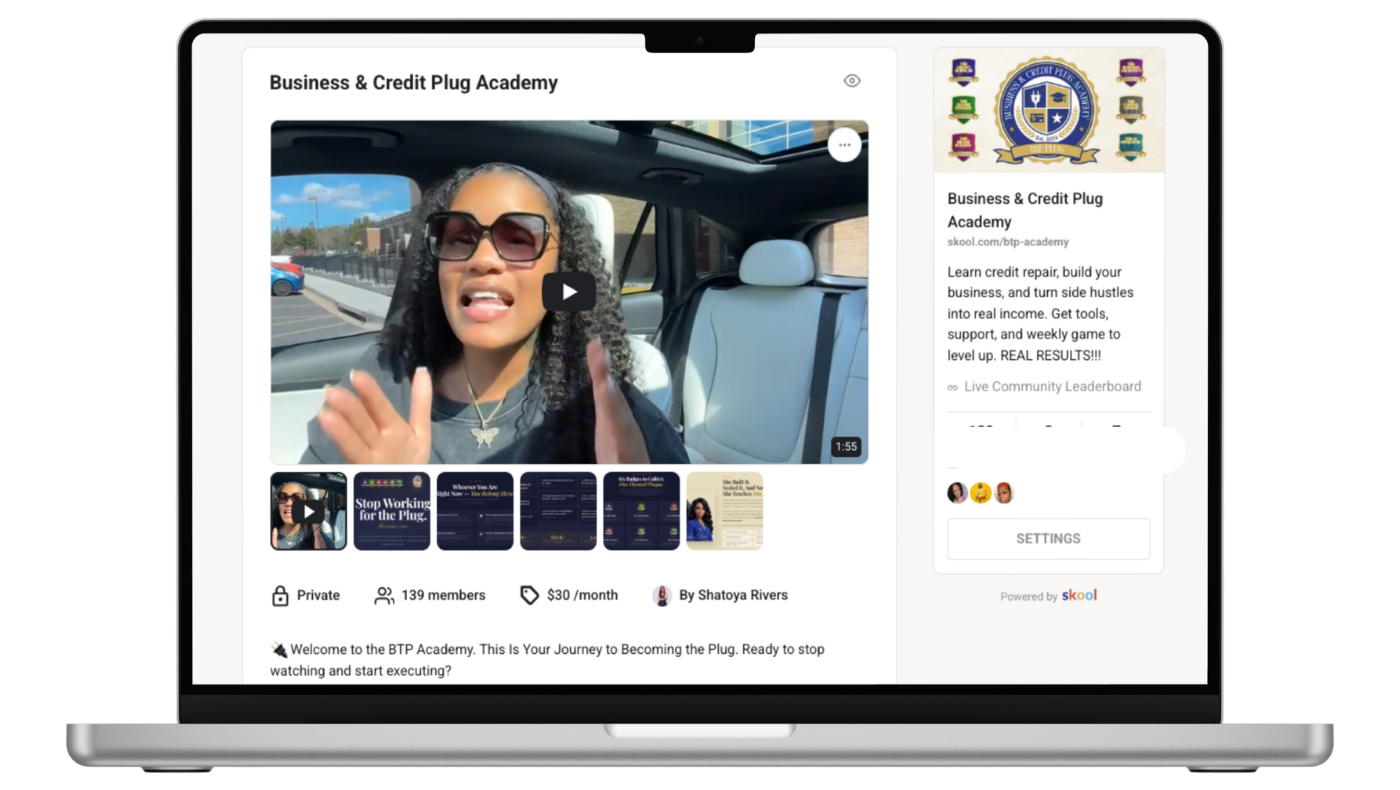Click the SETTINGS button
This screenshot has width=1400, height=790.
click(x=1048, y=538)
